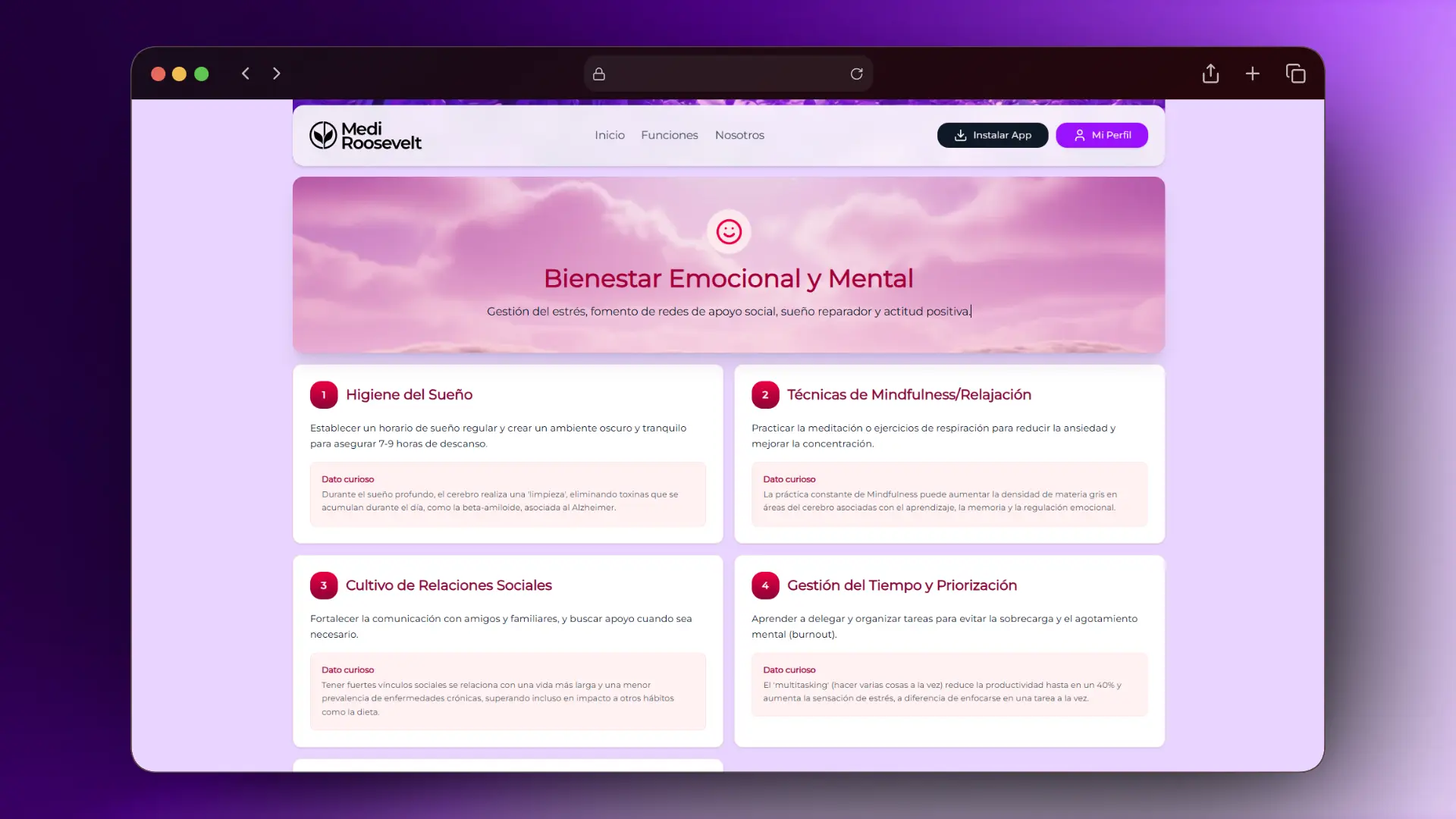Click the Medi Roosevelt leaf logo icon
This screenshot has width=1456, height=819.
click(325, 134)
